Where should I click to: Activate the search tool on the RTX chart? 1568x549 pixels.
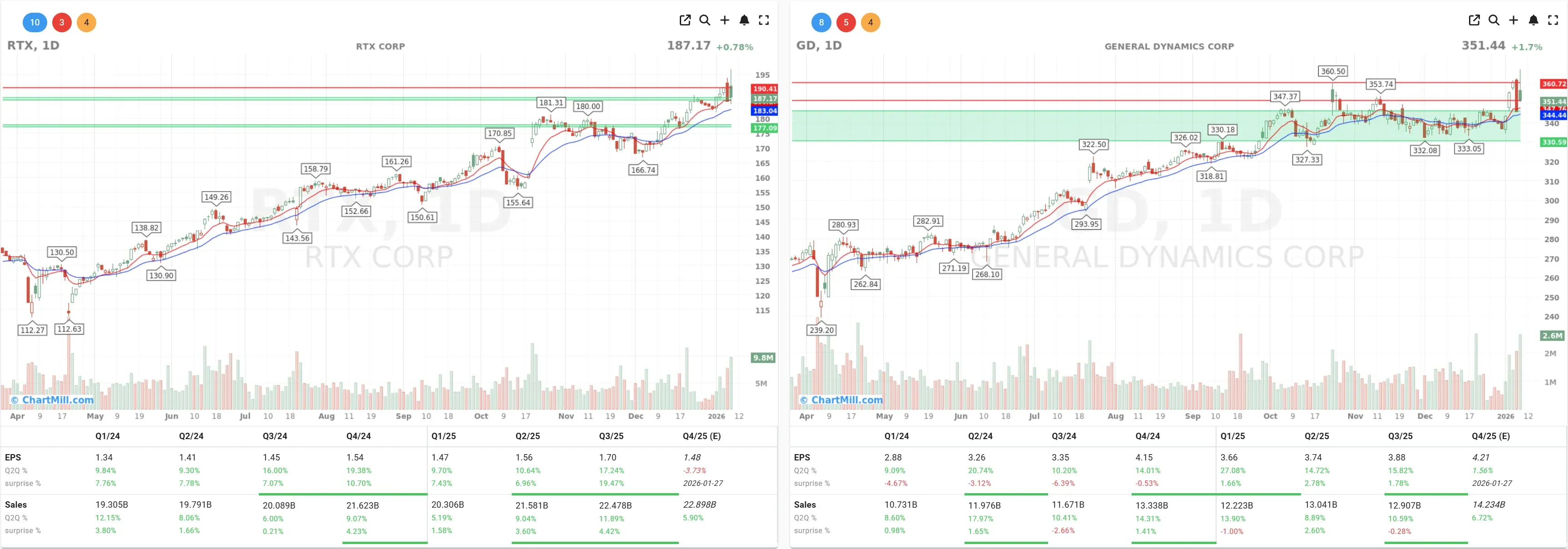click(x=704, y=20)
